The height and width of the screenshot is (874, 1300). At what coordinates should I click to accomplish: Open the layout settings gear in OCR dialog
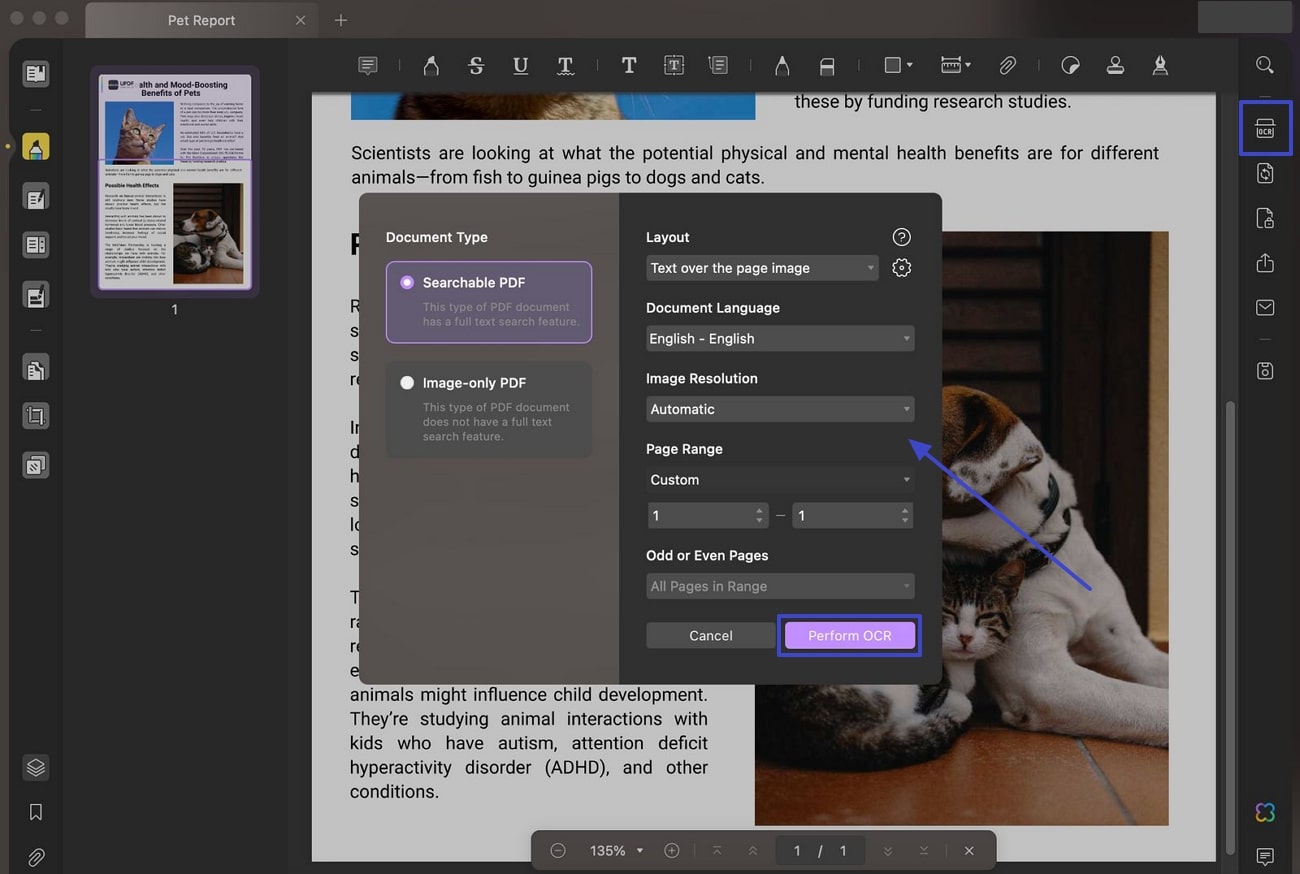pos(901,268)
